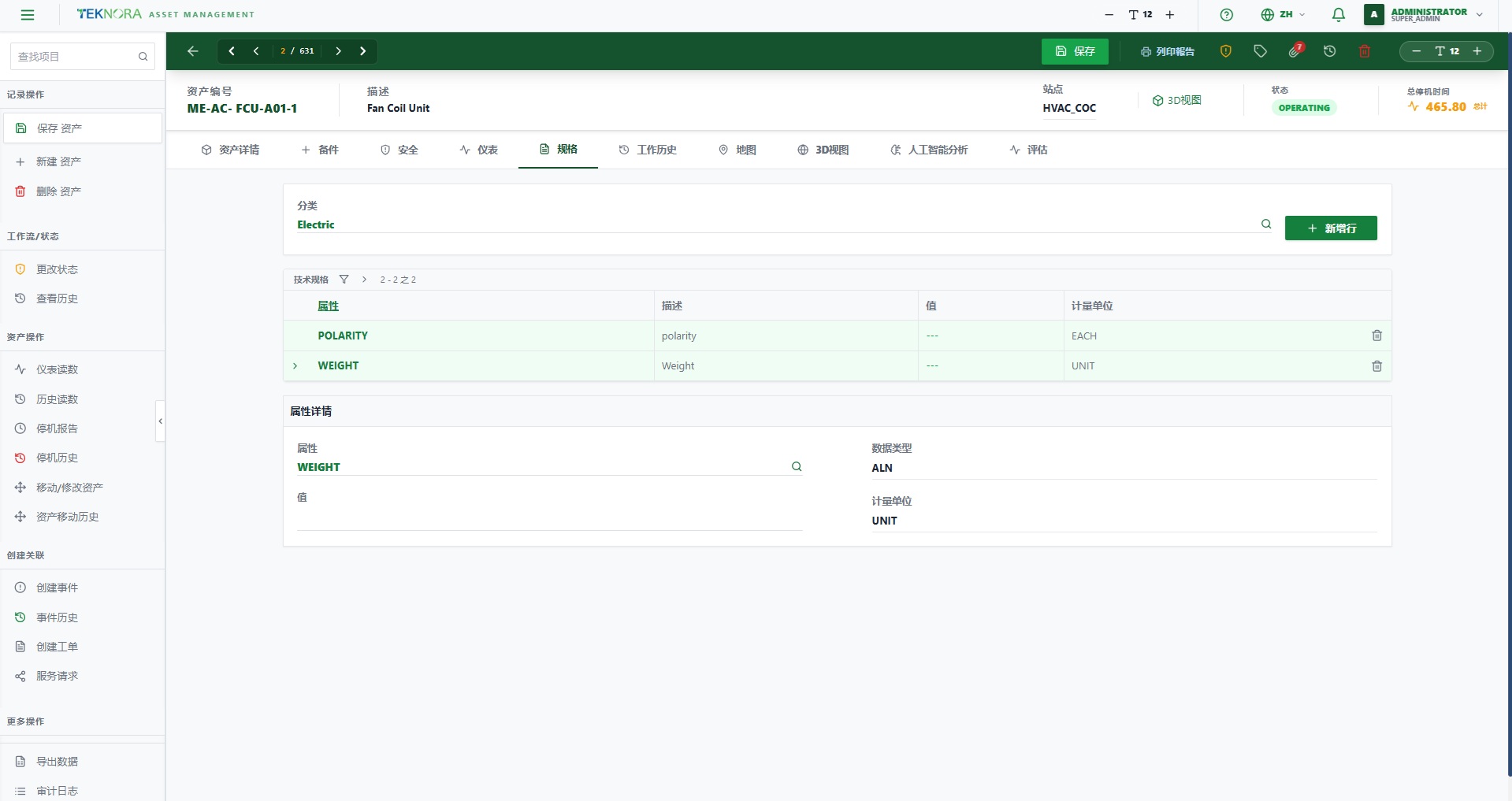1512x801 pixels.
Task: Click 新建 资产 in sidebar
Action: click(x=83, y=161)
